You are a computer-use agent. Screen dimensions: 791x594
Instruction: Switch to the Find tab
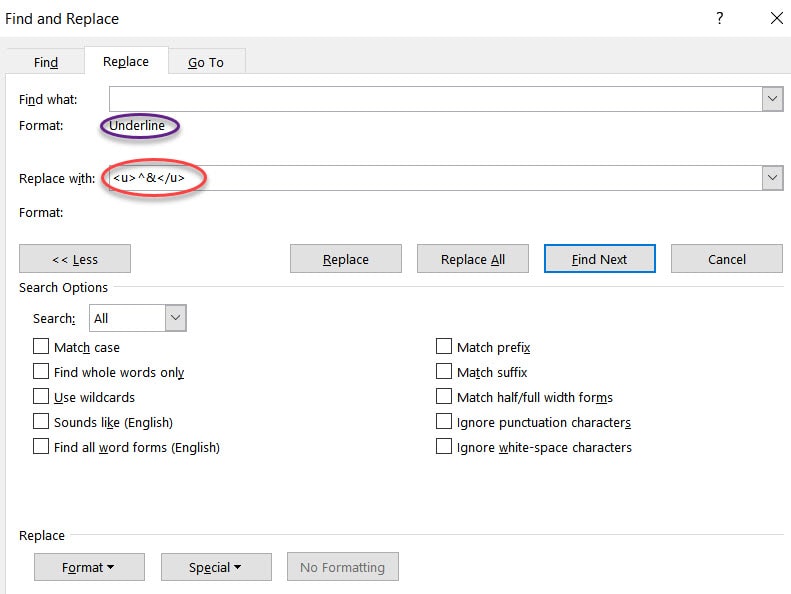46,62
